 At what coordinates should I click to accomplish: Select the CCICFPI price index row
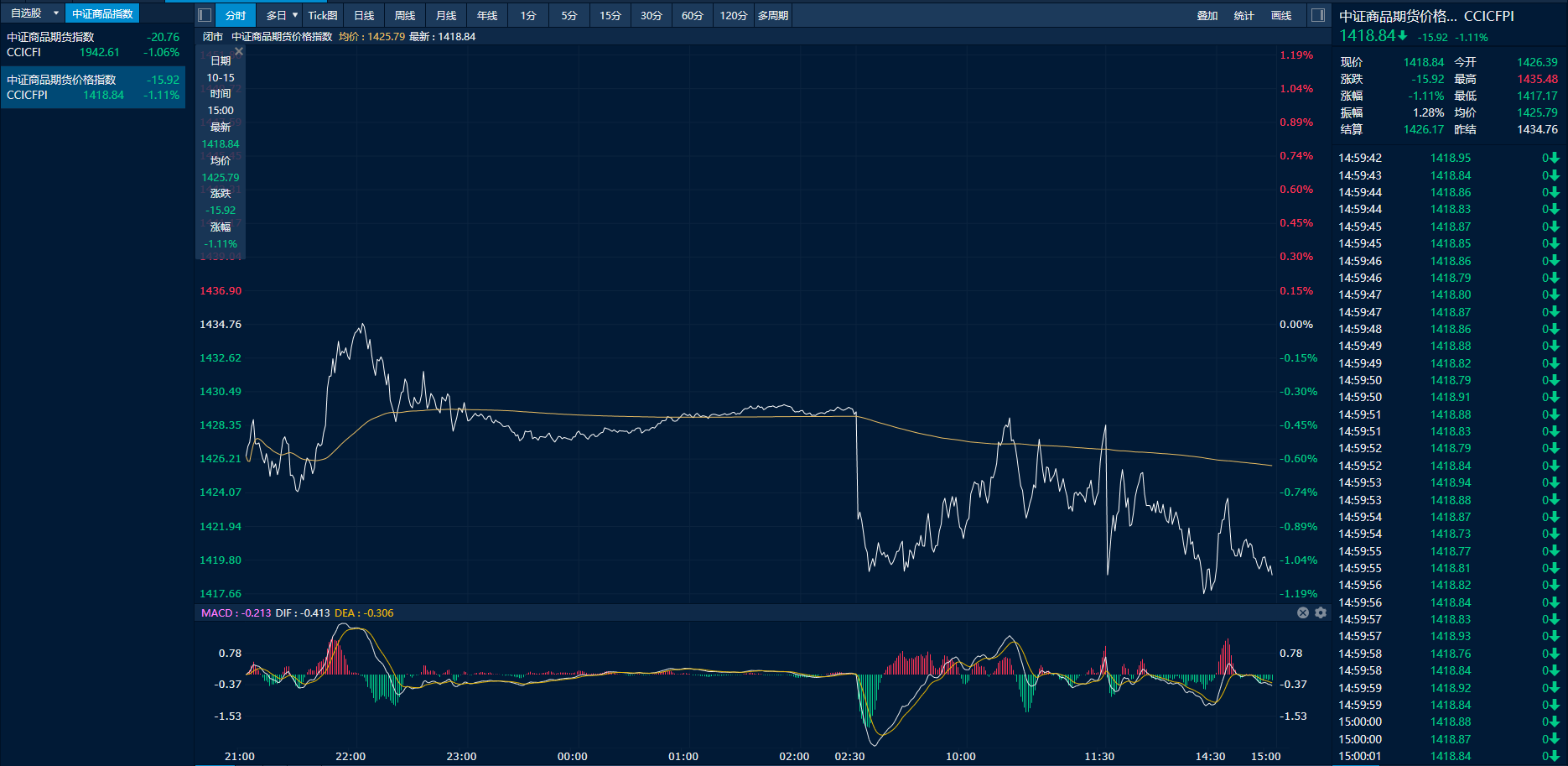pos(92,87)
